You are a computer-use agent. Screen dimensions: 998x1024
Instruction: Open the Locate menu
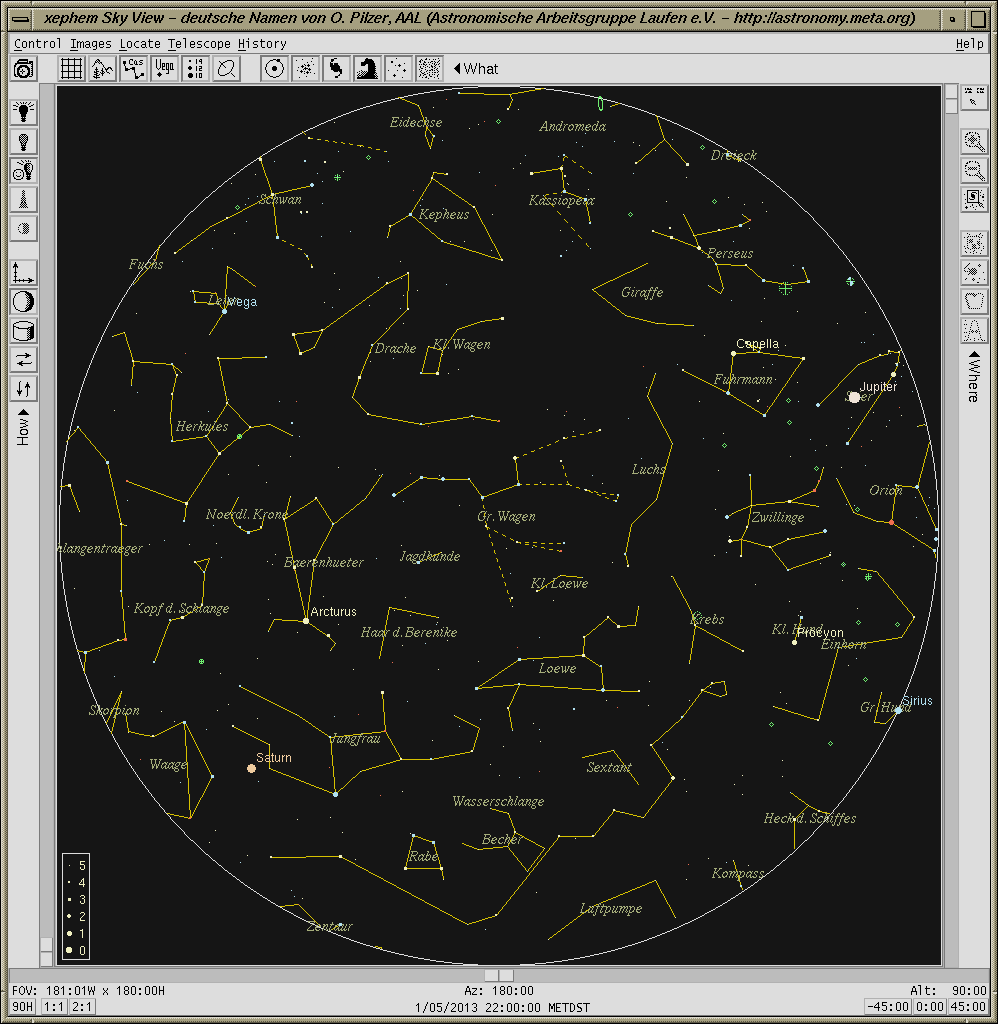[140, 44]
